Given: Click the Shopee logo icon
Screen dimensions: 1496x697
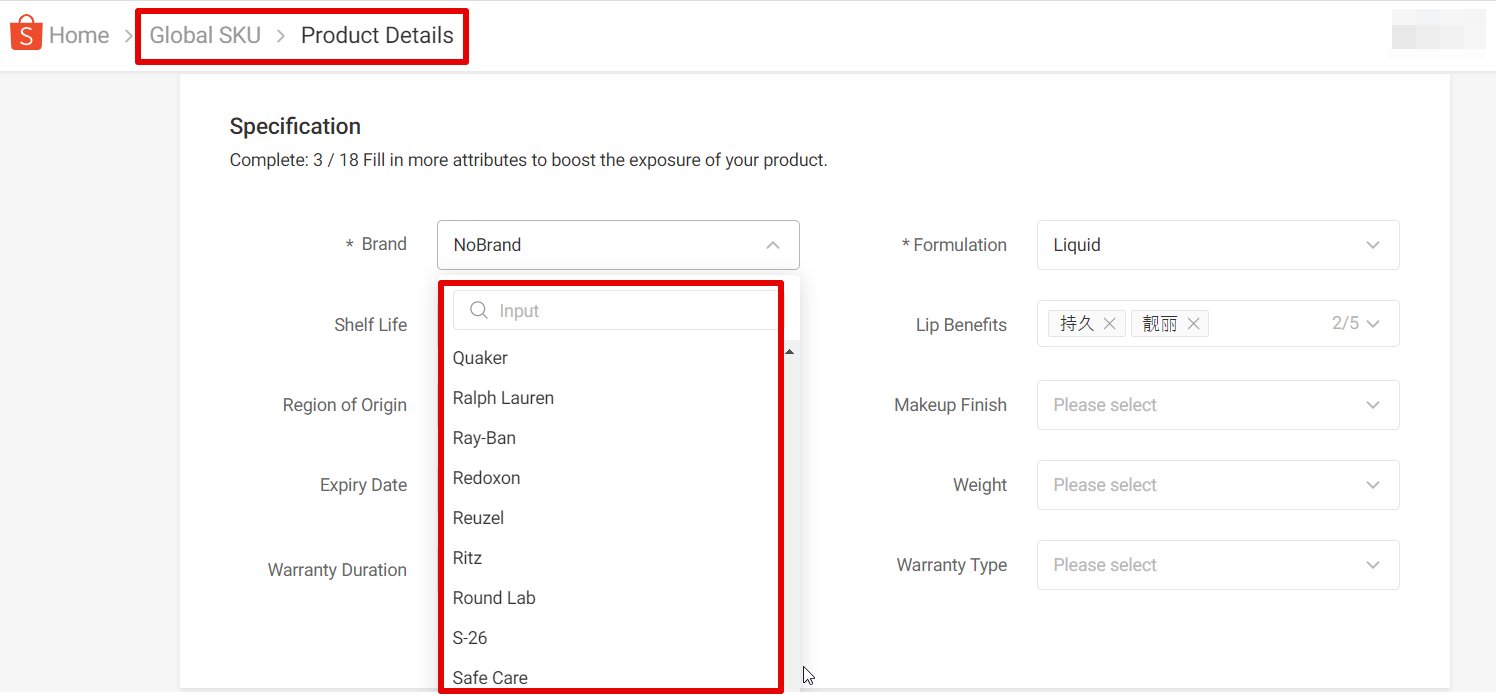Looking at the screenshot, I should click(x=26, y=33).
